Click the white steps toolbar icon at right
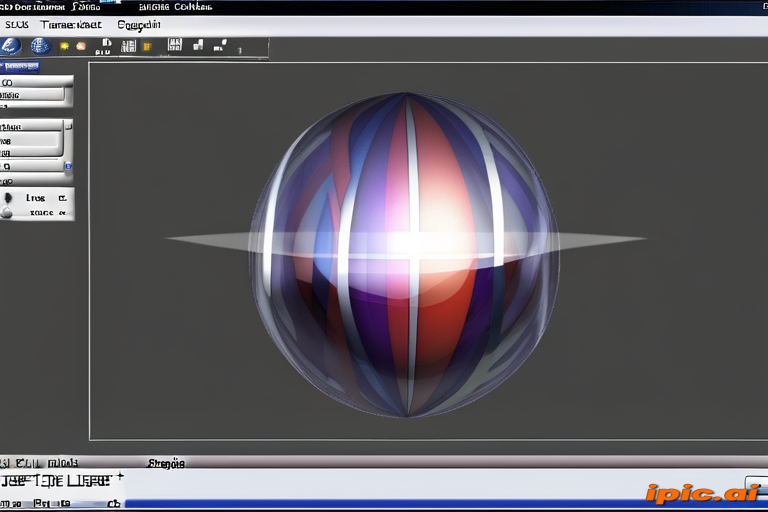Screen dimensions: 768x512 tap(220, 46)
